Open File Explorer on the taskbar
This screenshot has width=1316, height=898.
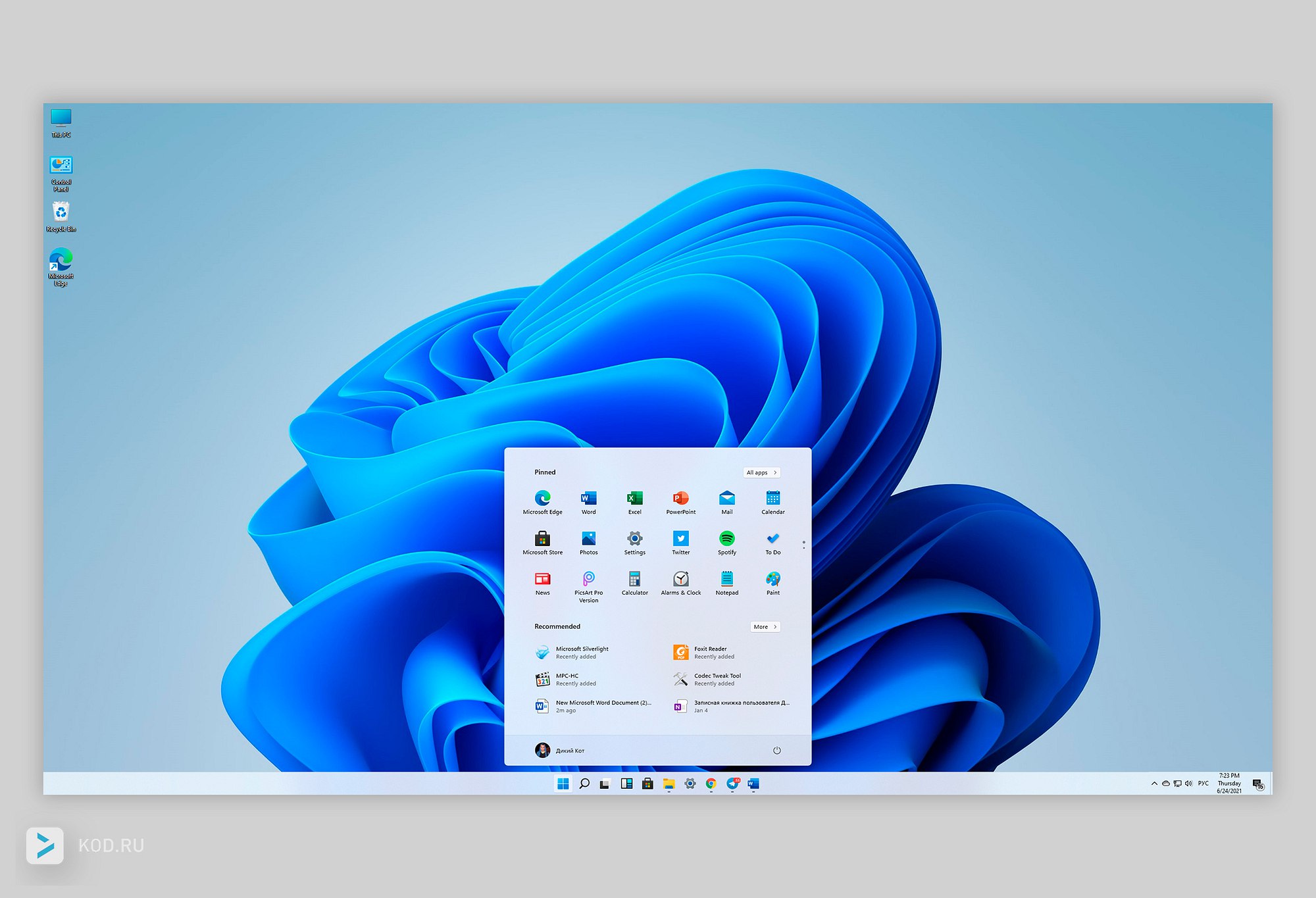pos(669,784)
